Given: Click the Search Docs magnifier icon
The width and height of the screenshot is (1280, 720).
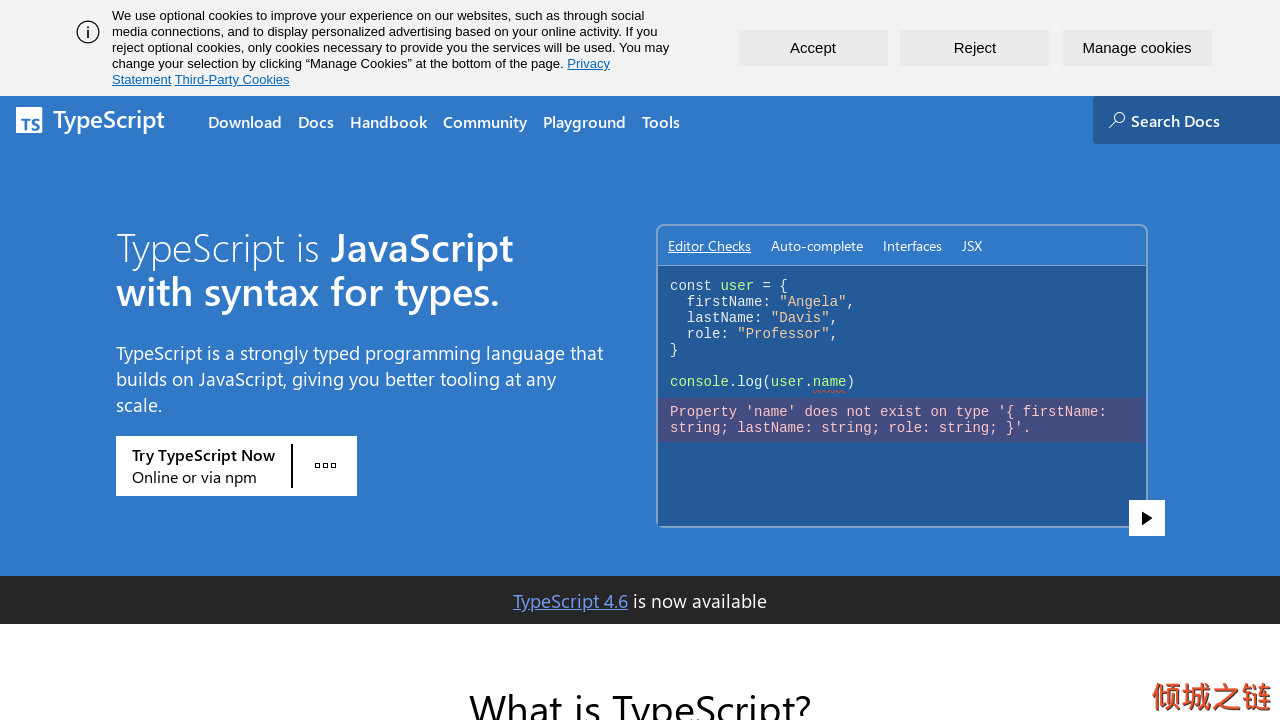Looking at the screenshot, I should [1117, 120].
